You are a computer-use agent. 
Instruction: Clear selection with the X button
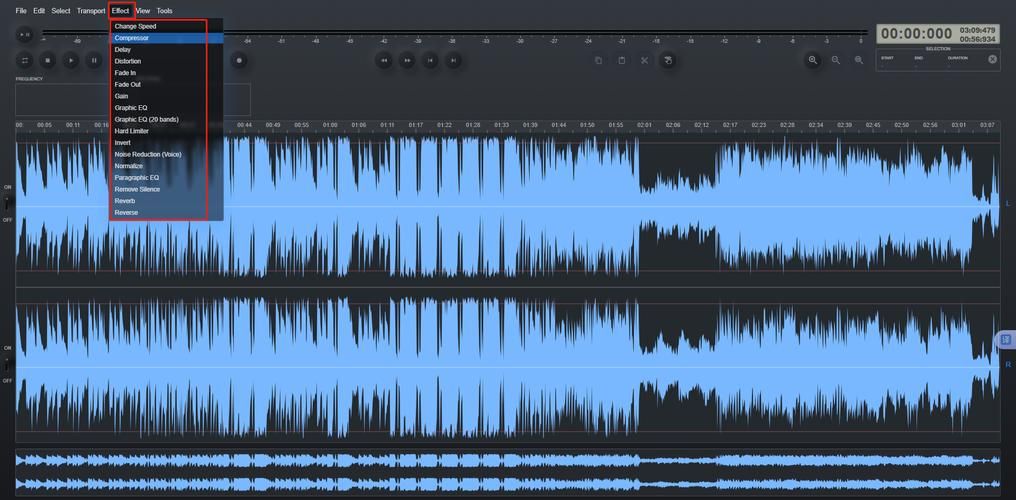click(993, 59)
